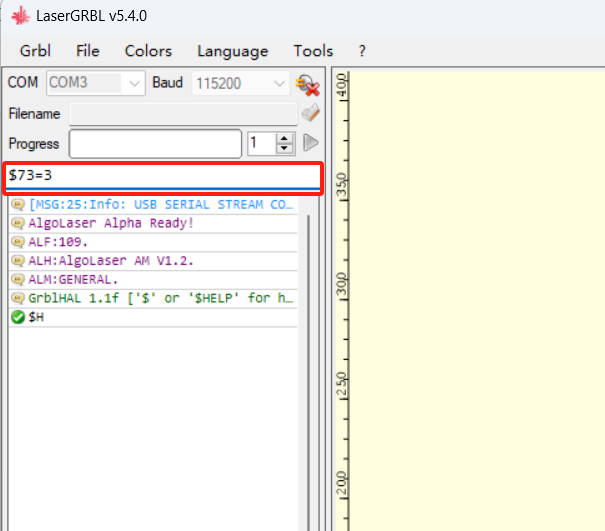
Task: Open the Grbl menu
Action: click(35, 51)
